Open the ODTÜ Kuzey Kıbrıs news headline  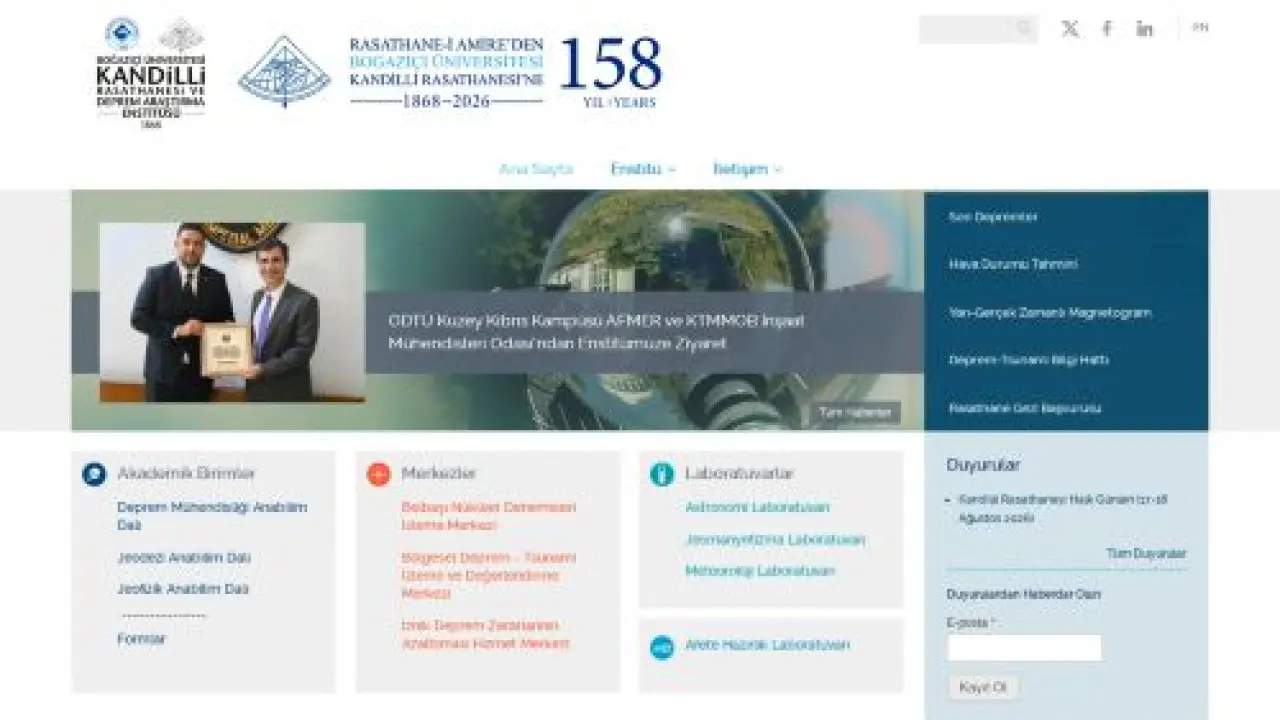596,332
